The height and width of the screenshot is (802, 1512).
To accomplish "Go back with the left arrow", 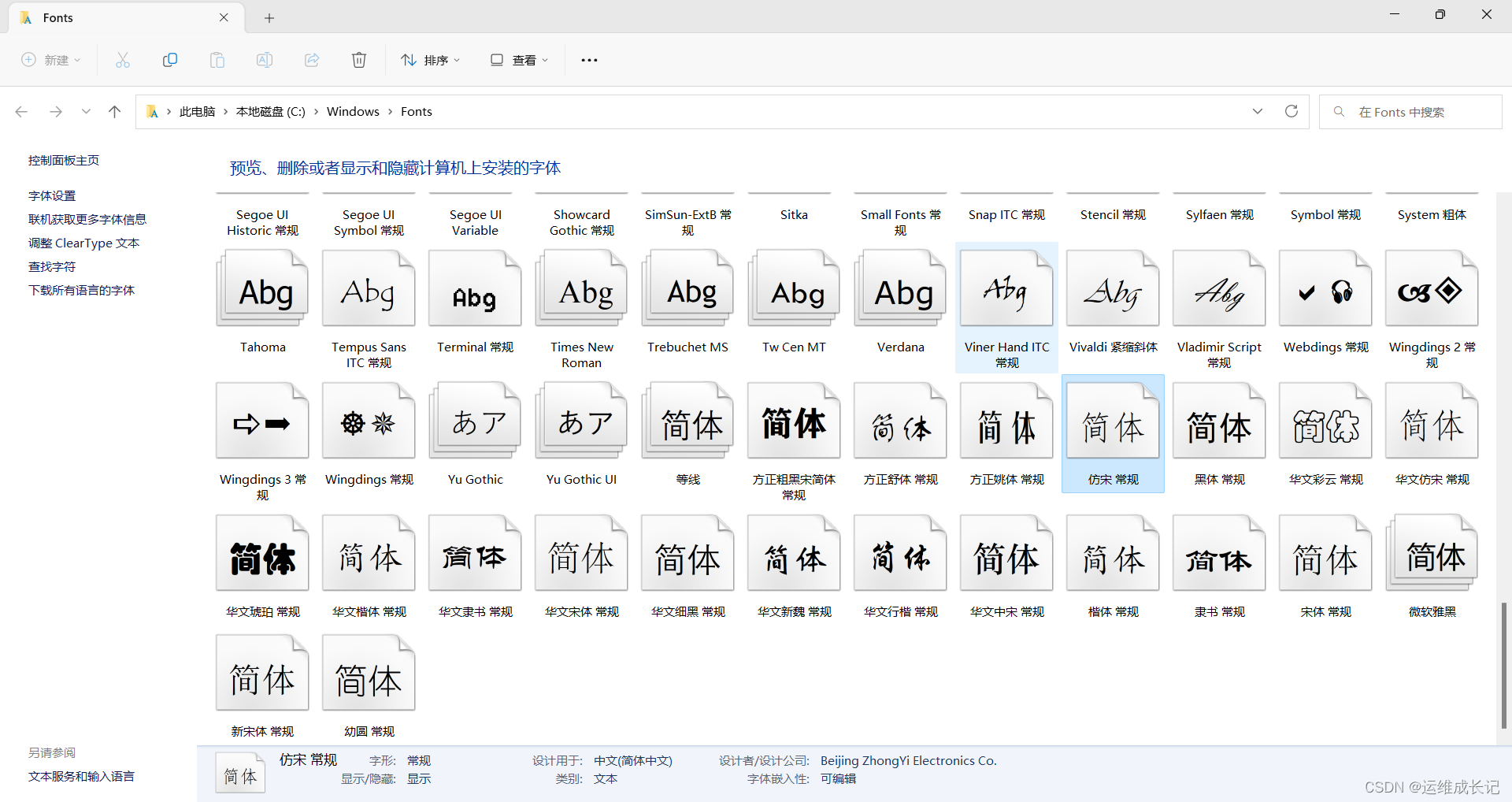I will pos(21,112).
